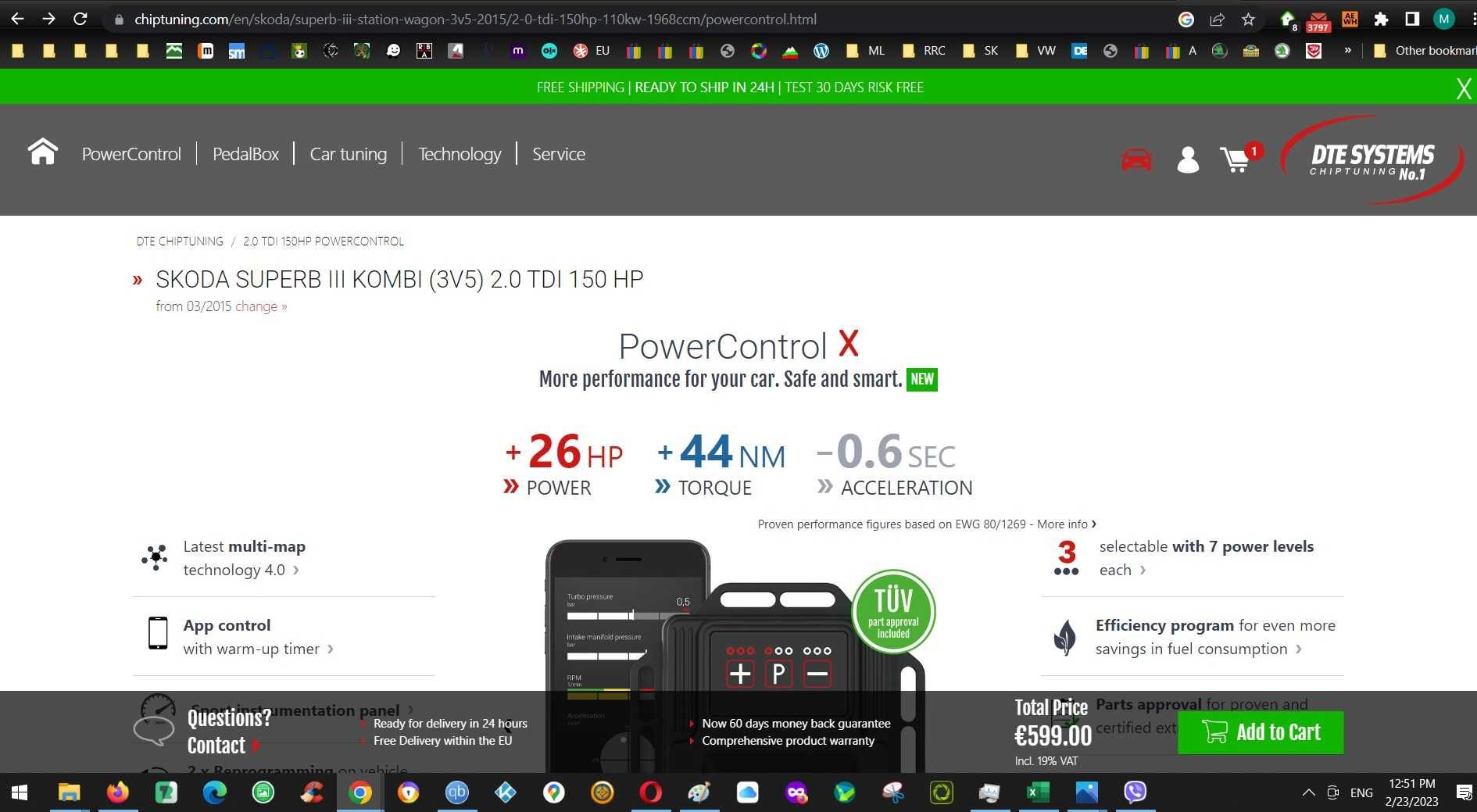
Task: Click the browser address bar URL
Action: [x=475, y=20]
